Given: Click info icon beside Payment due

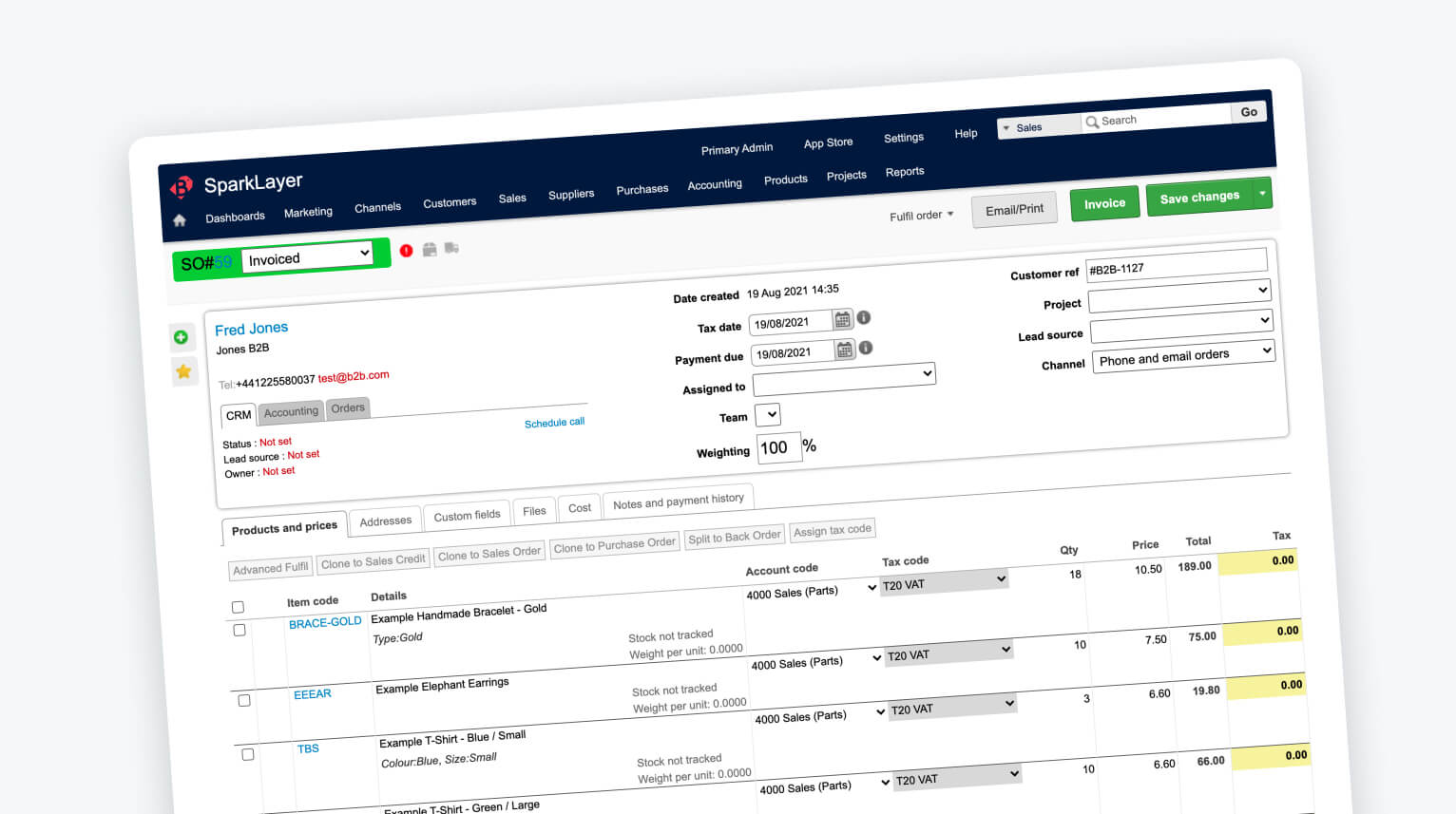Looking at the screenshot, I should point(866,348).
